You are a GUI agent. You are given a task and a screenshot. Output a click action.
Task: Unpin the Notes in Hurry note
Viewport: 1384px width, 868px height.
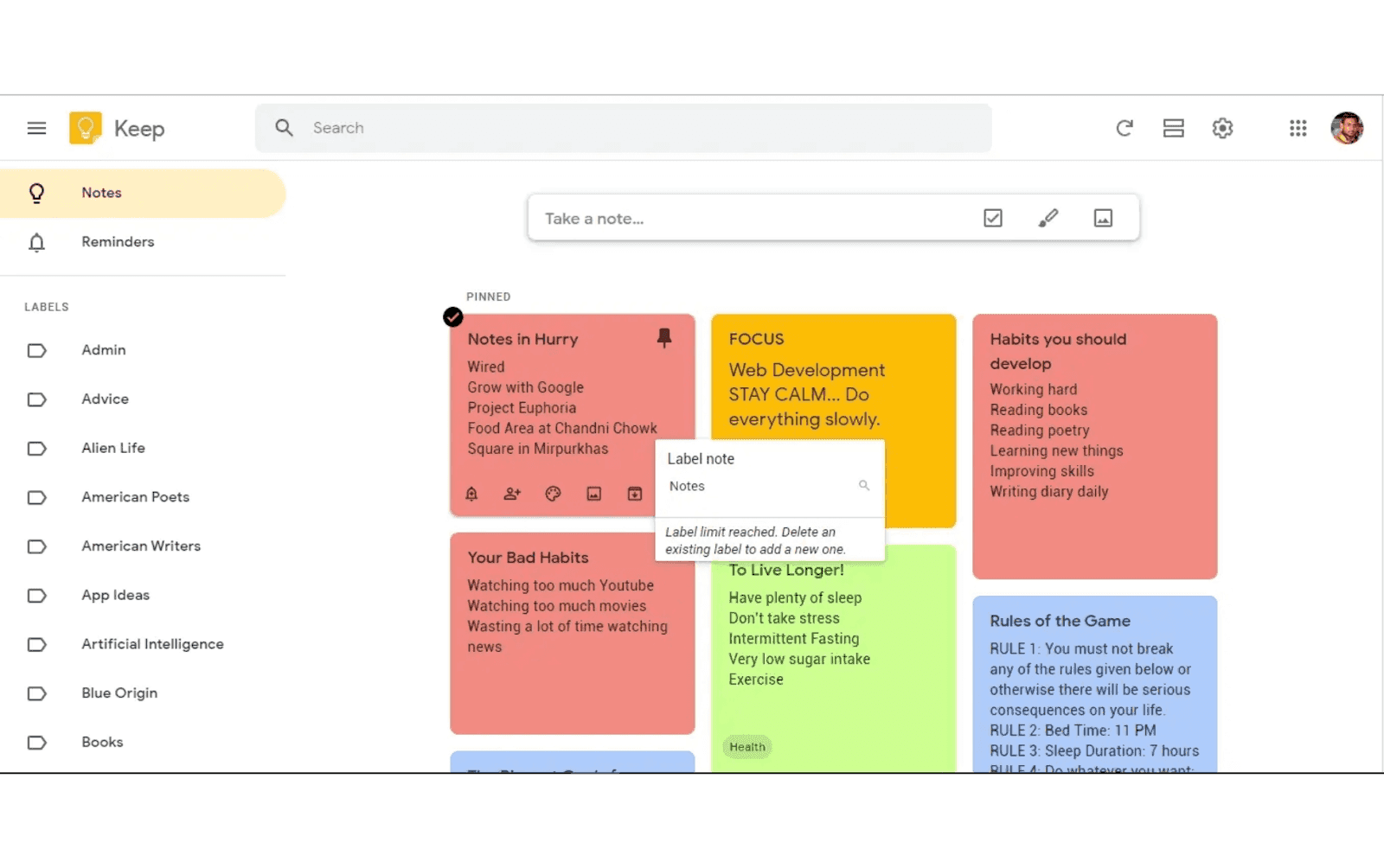coord(663,339)
